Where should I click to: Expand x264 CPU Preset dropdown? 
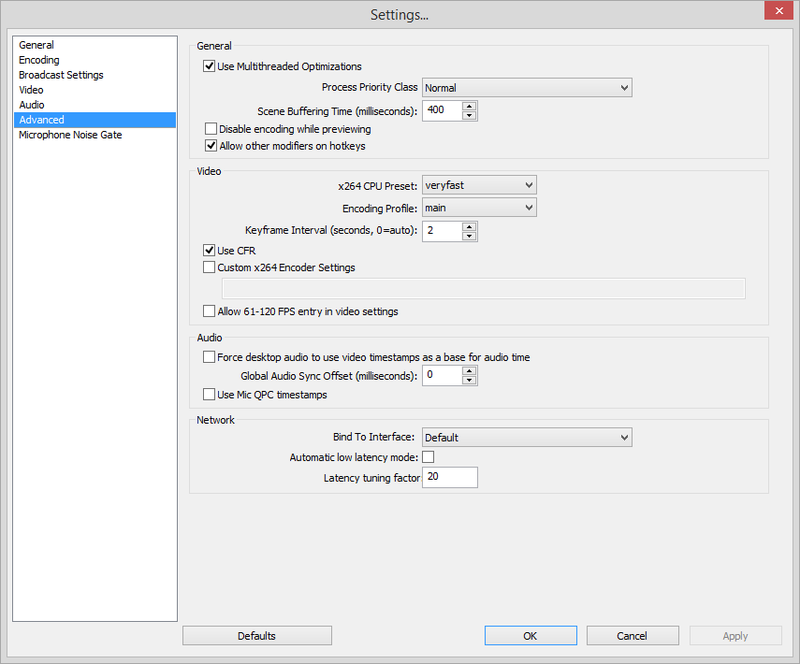pos(479,185)
